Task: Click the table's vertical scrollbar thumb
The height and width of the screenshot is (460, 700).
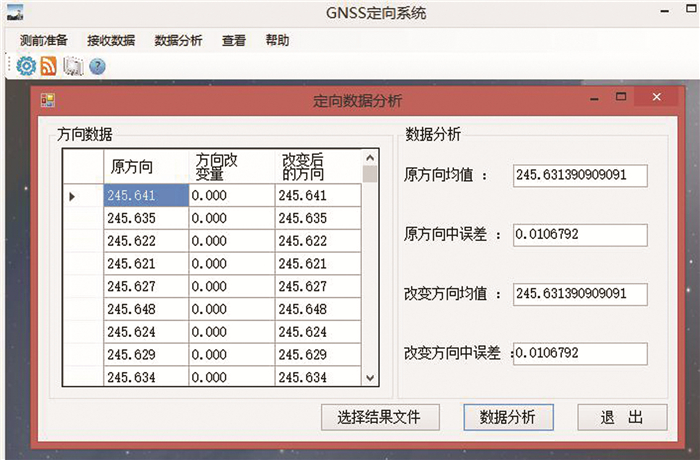Action: [370, 174]
